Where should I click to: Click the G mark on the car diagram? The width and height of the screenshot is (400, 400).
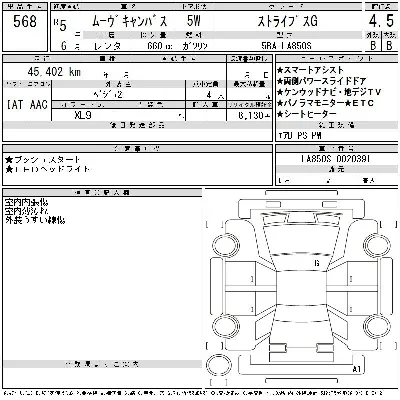click(317, 263)
